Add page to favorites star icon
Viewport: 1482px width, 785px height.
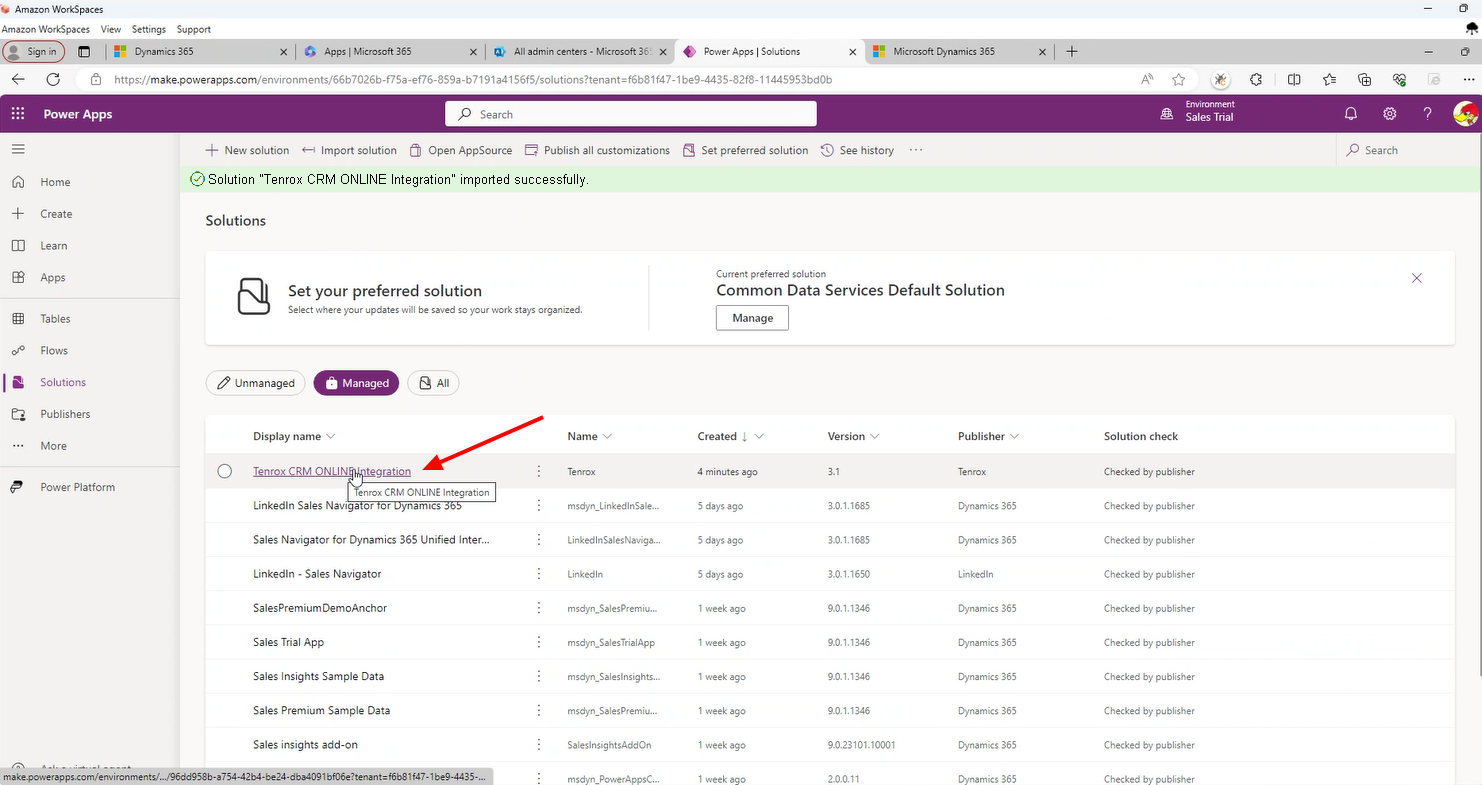pyautogui.click(x=1179, y=79)
